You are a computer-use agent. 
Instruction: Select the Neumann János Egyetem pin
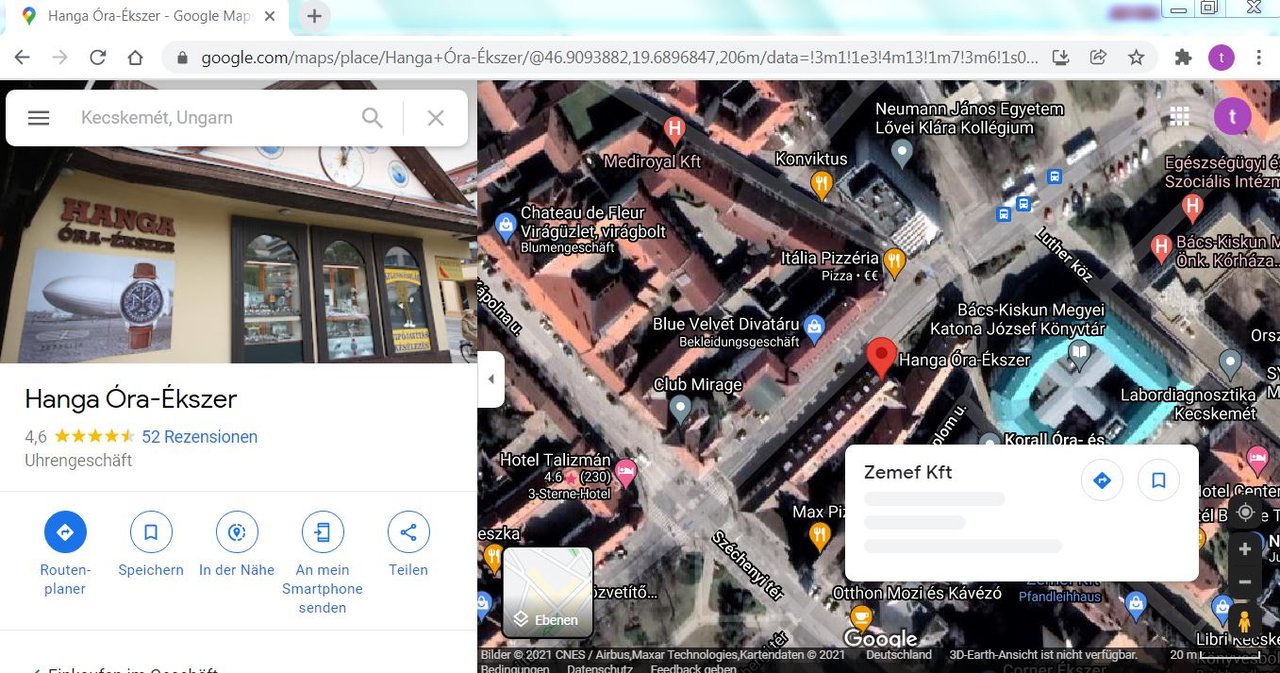902,153
